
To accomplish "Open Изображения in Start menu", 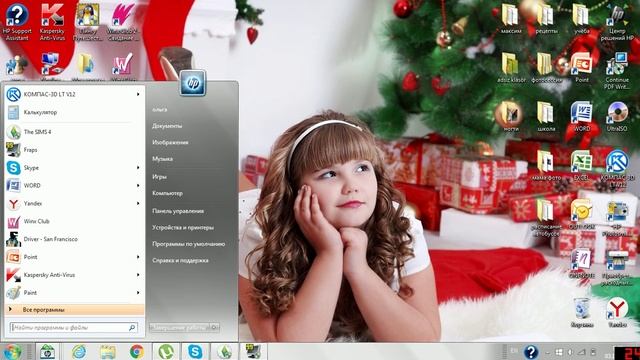I will 170,142.
